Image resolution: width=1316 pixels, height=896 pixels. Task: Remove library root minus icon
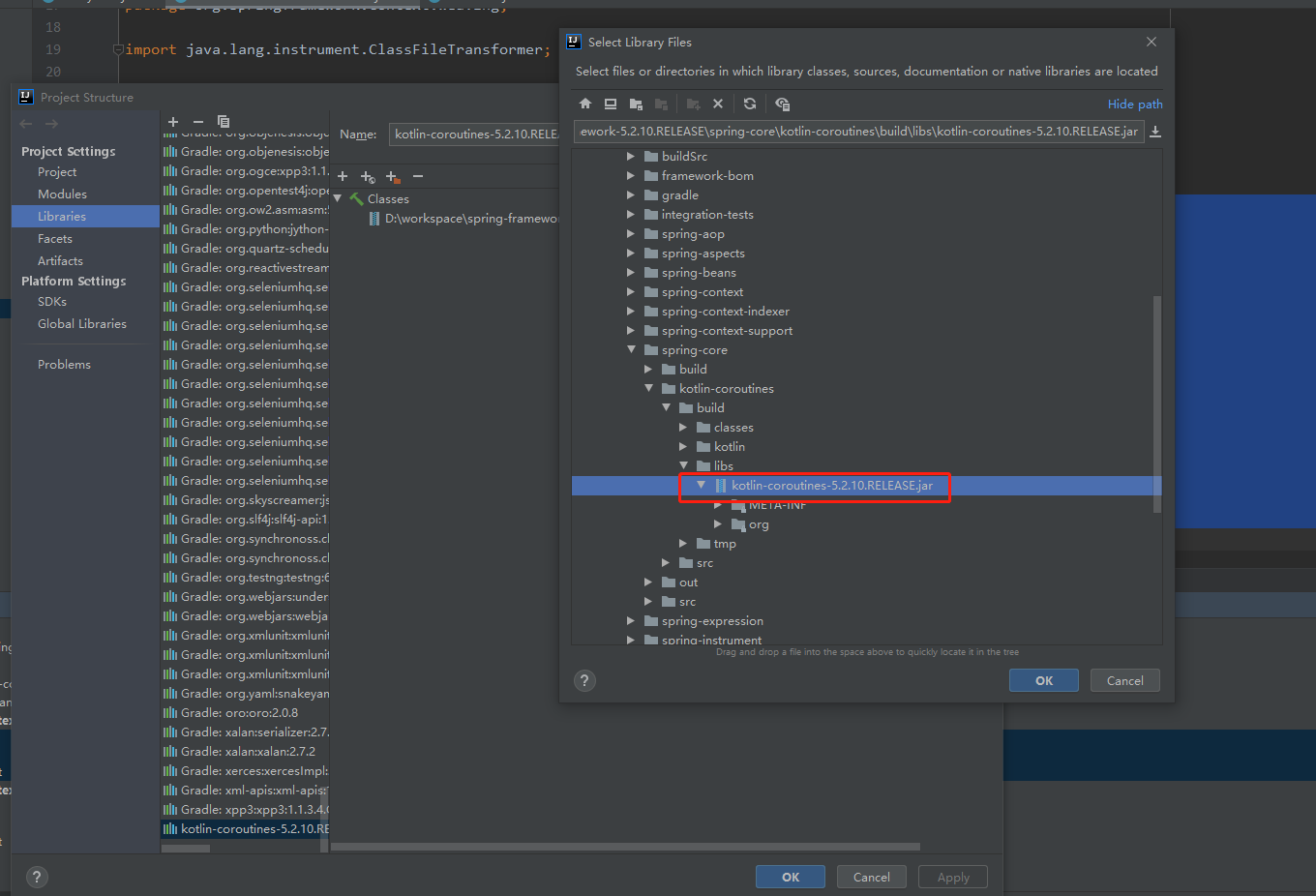click(418, 176)
